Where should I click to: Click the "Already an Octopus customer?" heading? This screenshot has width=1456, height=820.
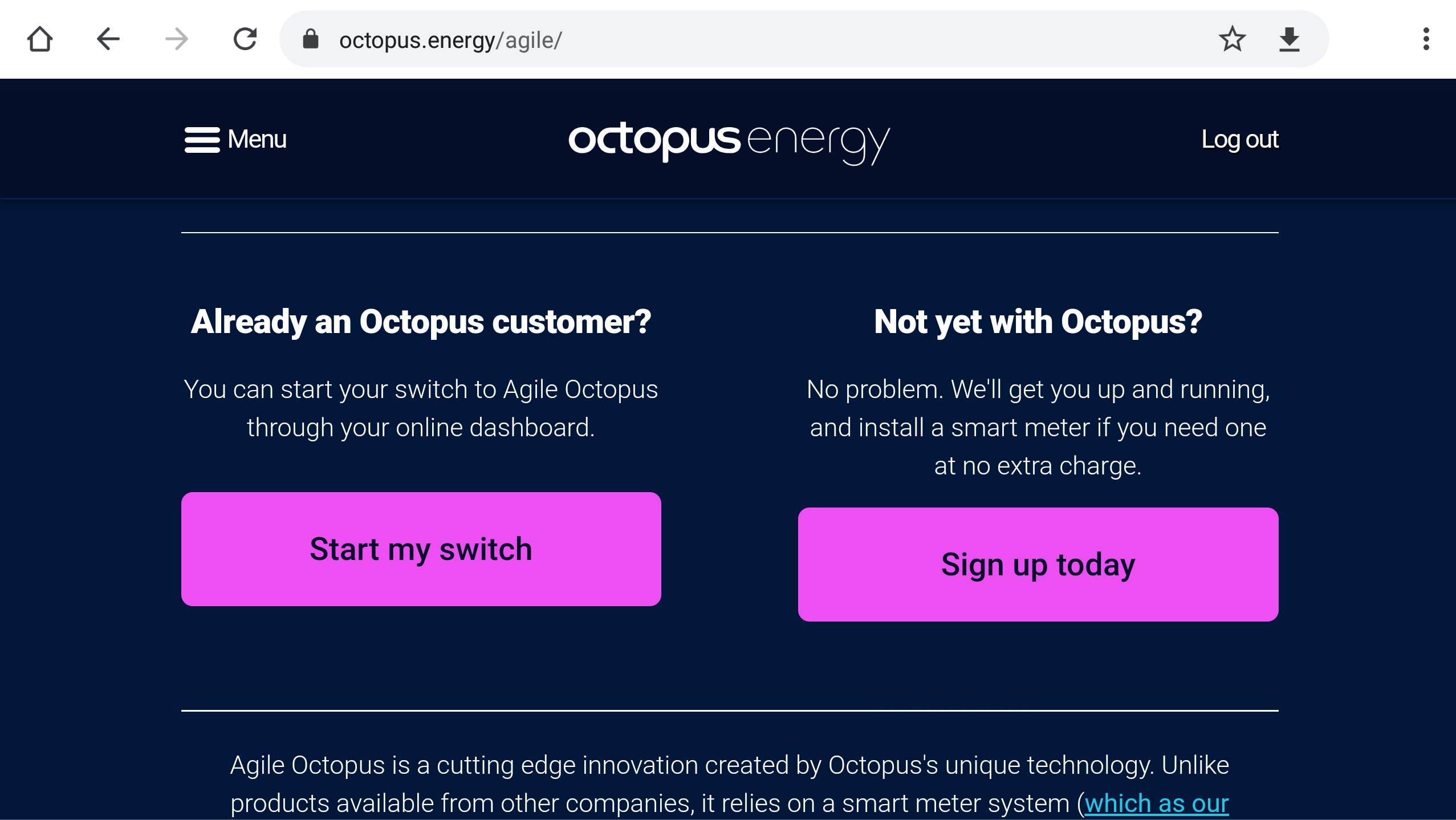click(421, 322)
